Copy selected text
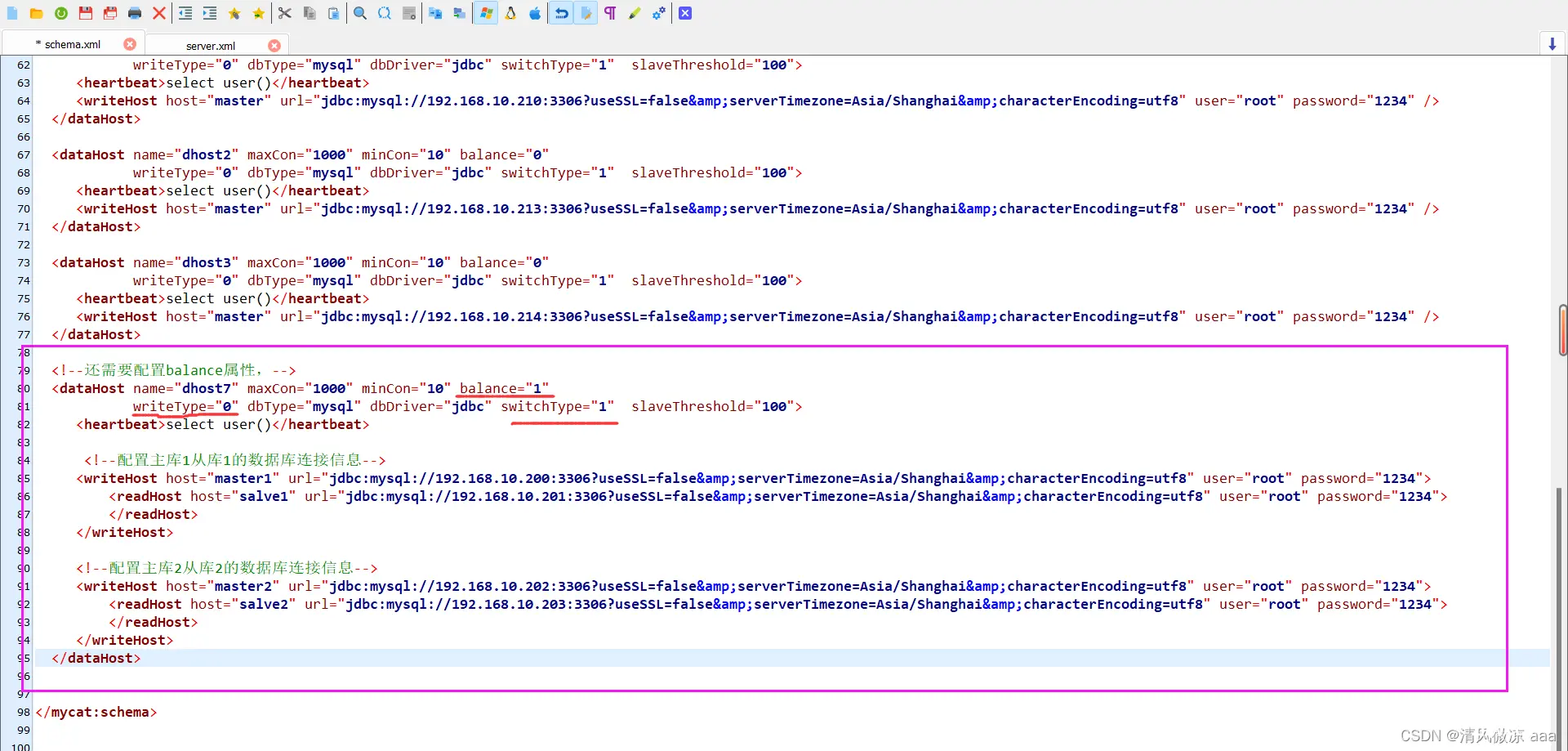The image size is (1568, 751). coord(310,13)
